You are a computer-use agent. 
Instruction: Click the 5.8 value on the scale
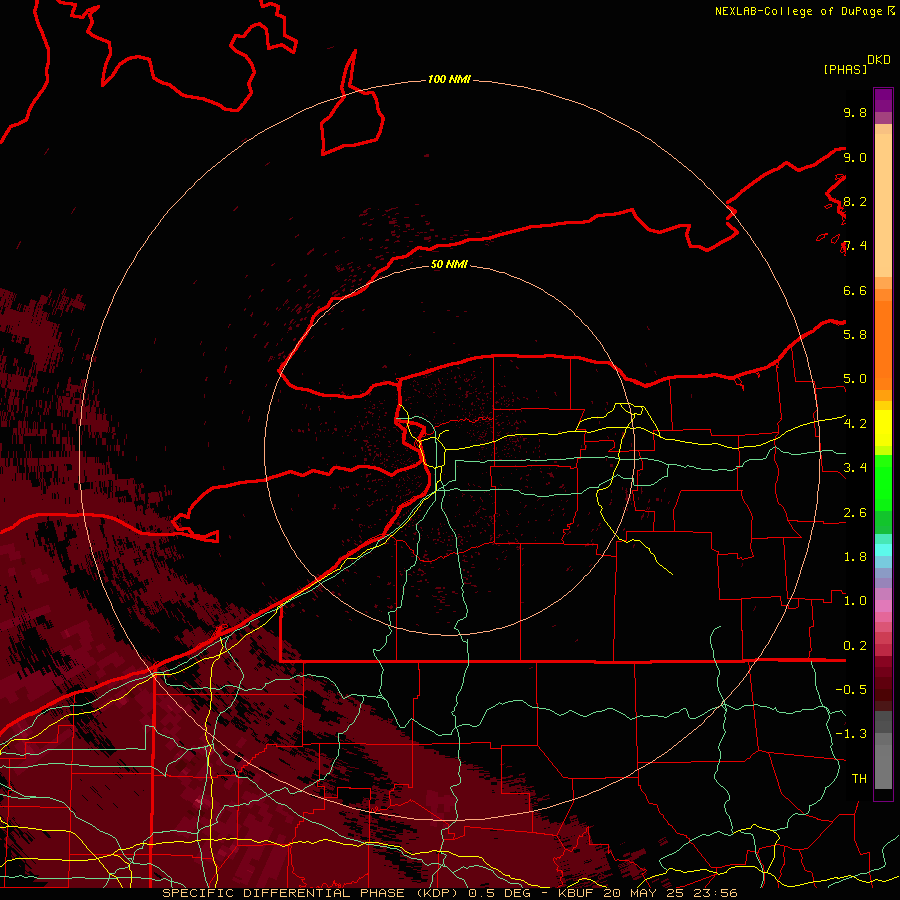point(855,335)
